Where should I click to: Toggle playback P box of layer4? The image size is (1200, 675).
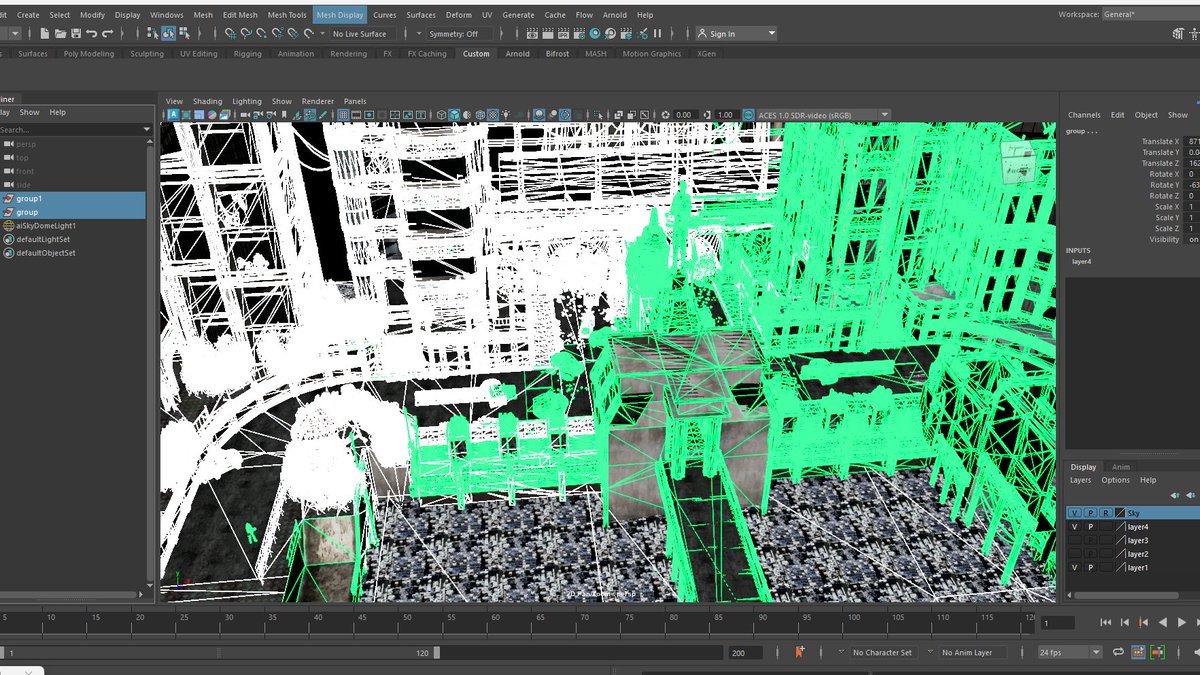coord(1090,527)
